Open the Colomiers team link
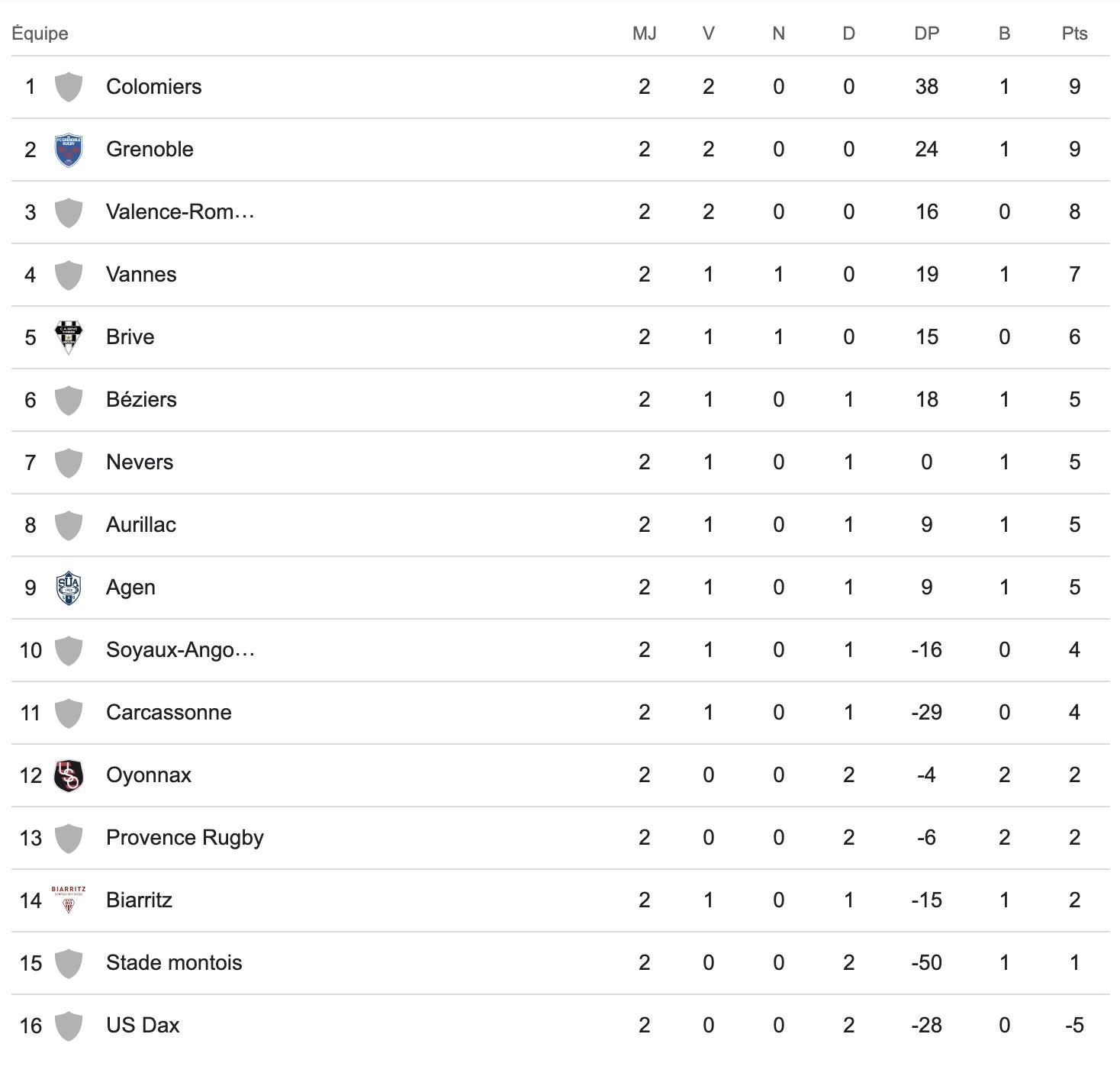1120x1079 pixels. (x=154, y=87)
